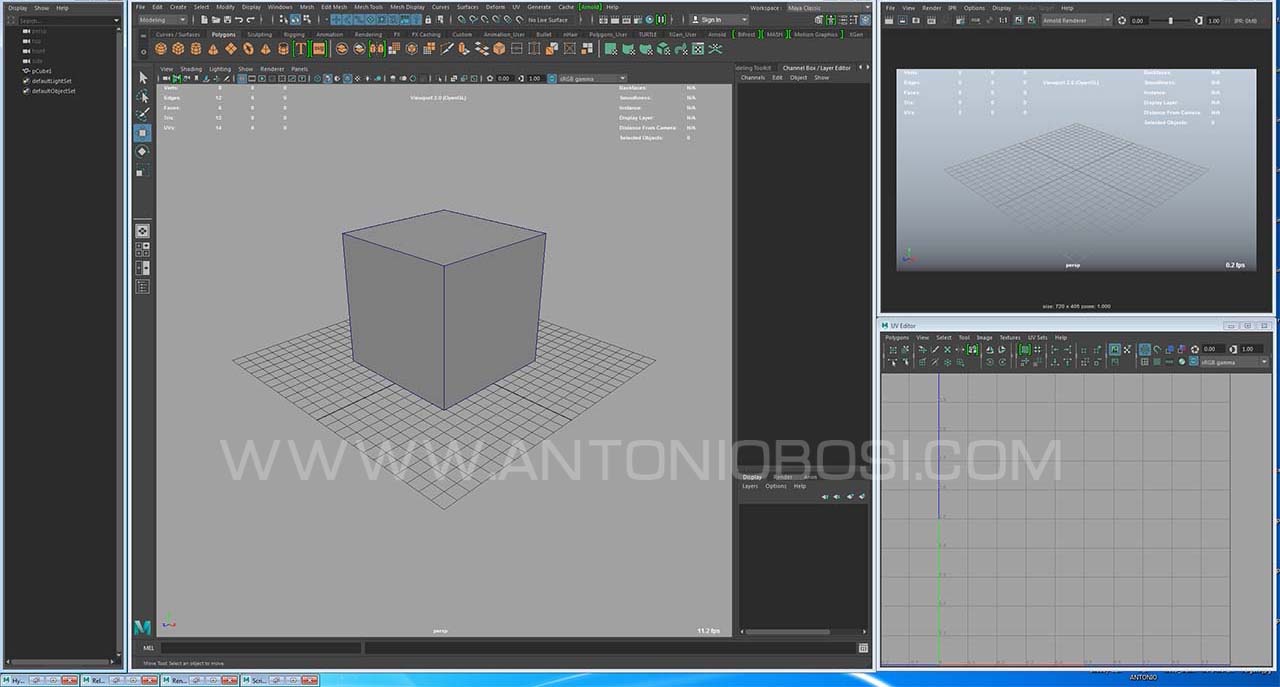Click the UV Editor exposure value field
Screen dimensions: 1280x687
click(1213, 349)
